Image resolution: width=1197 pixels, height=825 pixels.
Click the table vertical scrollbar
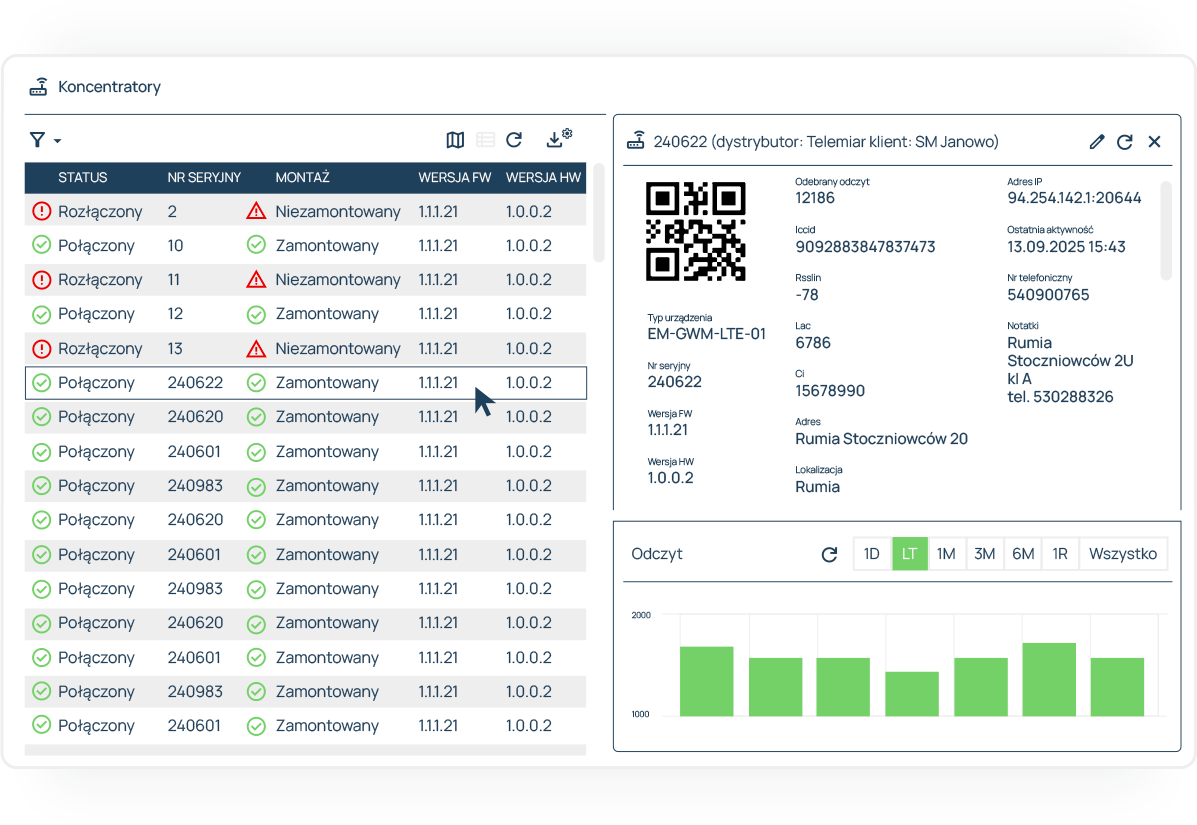click(599, 212)
